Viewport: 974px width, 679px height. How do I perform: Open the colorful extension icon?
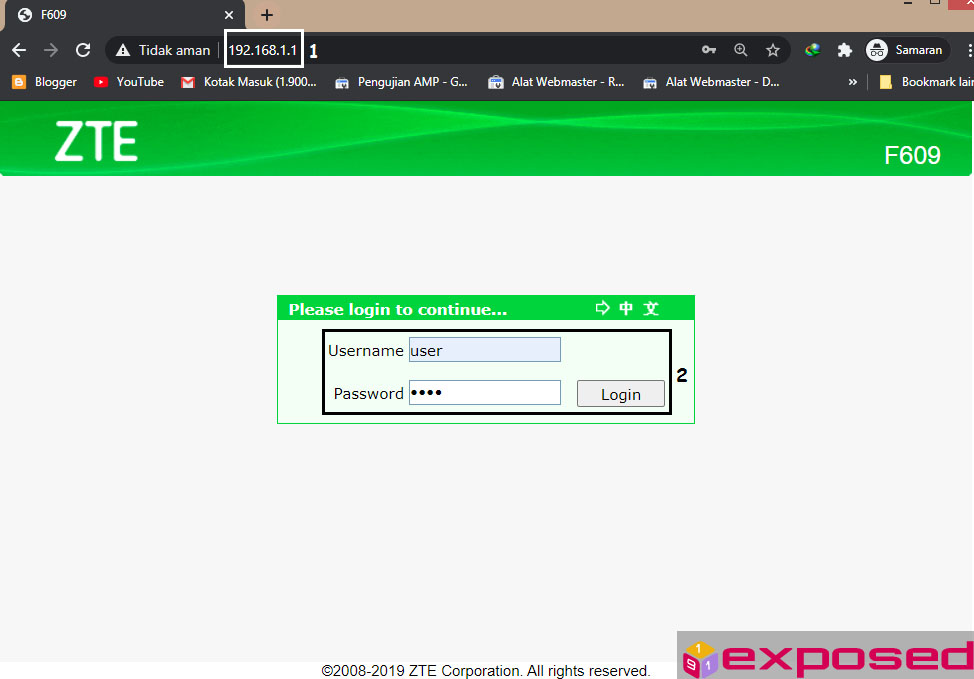812,50
